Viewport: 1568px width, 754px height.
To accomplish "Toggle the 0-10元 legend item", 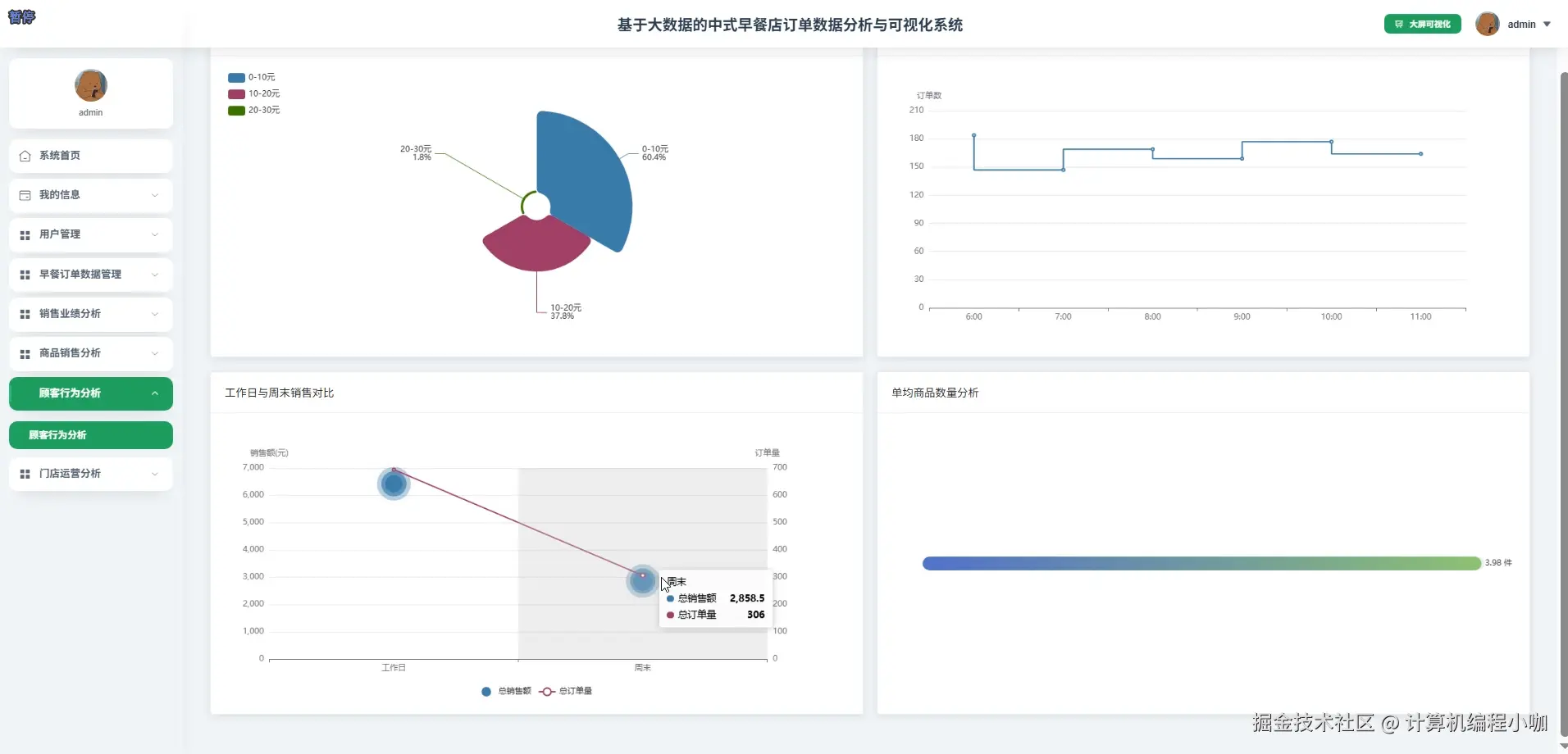I will (x=252, y=77).
